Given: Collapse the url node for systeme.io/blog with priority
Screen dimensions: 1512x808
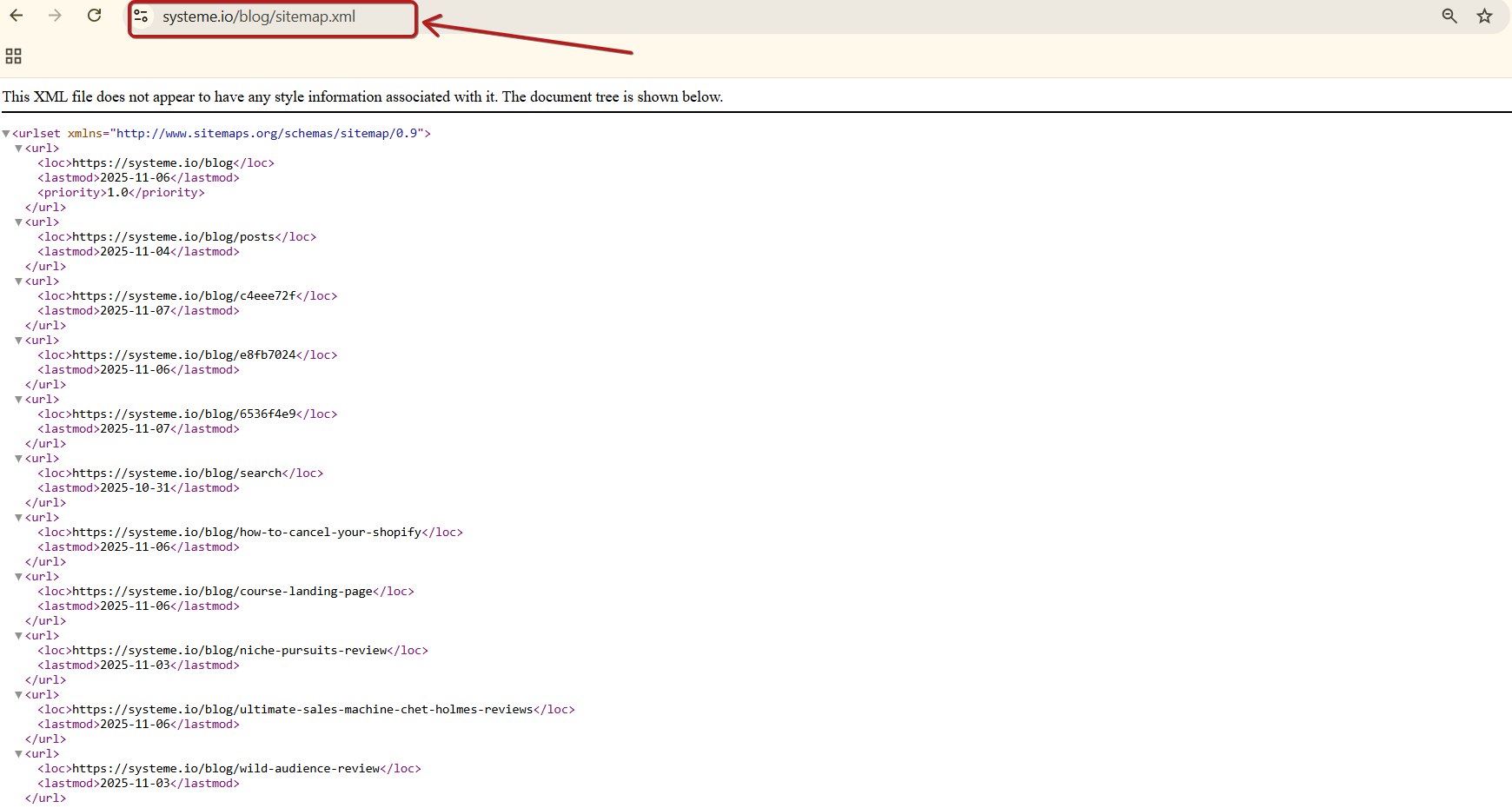Looking at the screenshot, I should 18,149.
